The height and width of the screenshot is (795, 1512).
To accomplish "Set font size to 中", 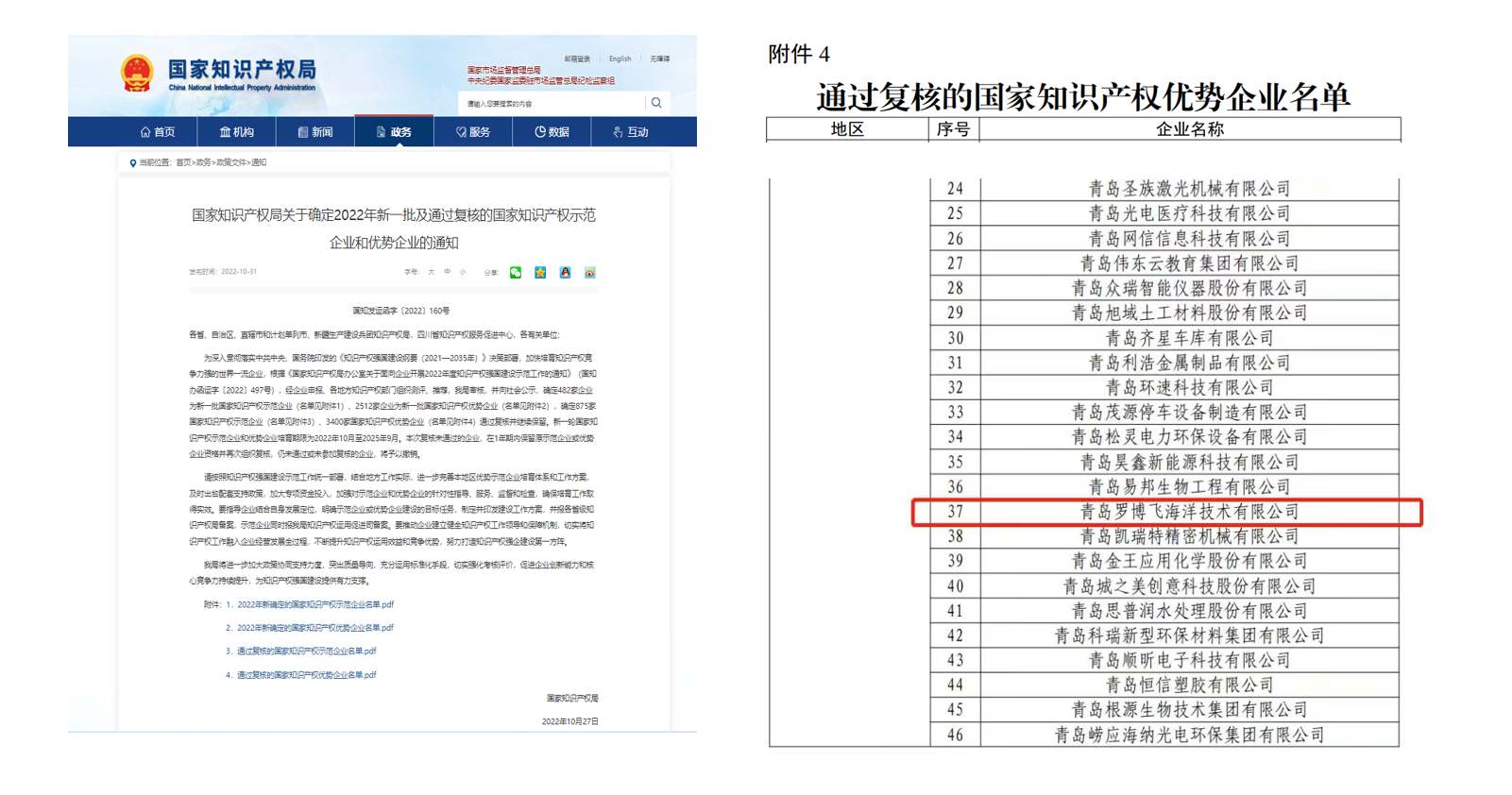I will [x=447, y=272].
